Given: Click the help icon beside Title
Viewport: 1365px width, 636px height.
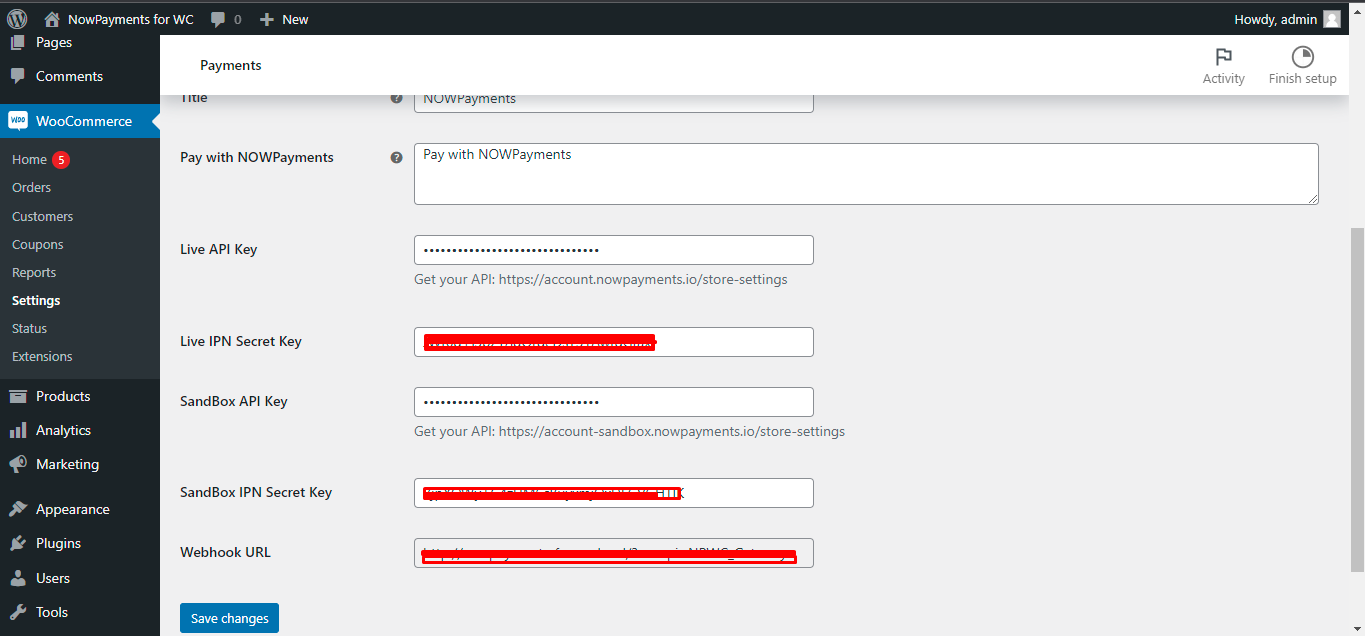Looking at the screenshot, I should (x=397, y=98).
